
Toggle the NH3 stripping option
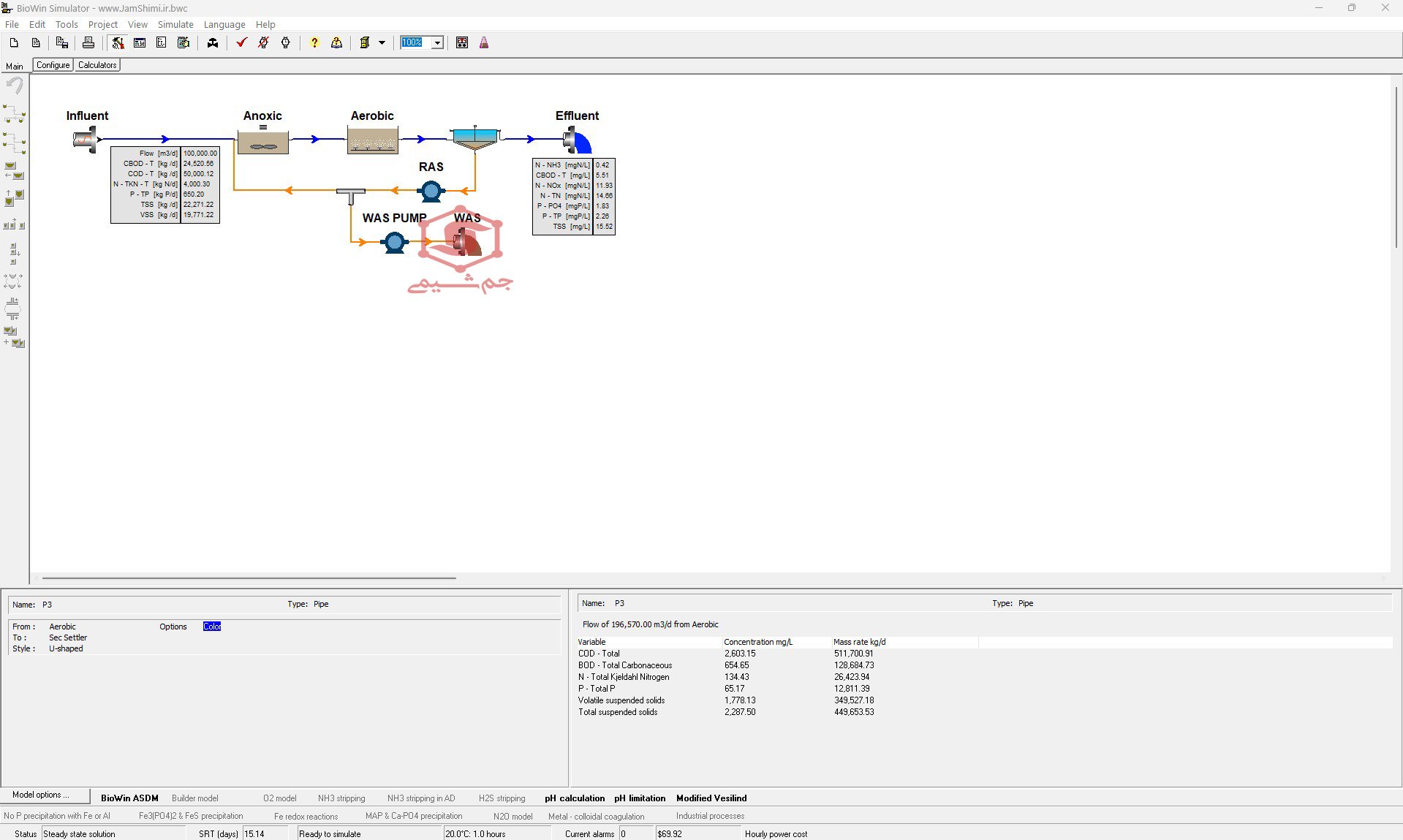pyautogui.click(x=341, y=798)
